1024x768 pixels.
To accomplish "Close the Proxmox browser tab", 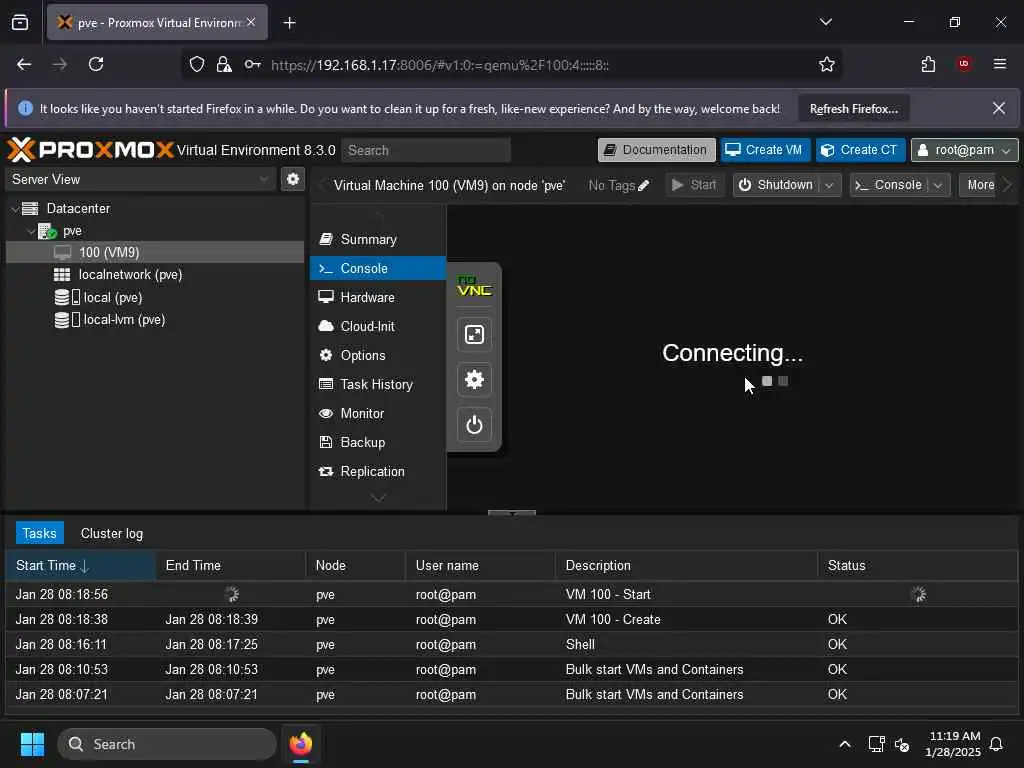I will pos(251,22).
